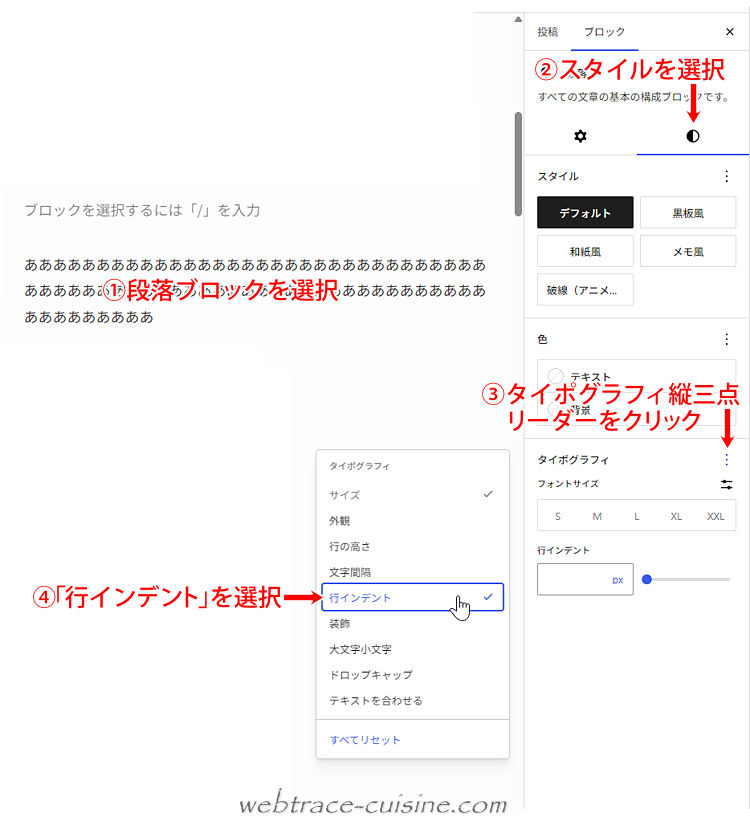Enable 文字間隔 in typography menu
Screen dimensions: 750x821
[413, 572]
